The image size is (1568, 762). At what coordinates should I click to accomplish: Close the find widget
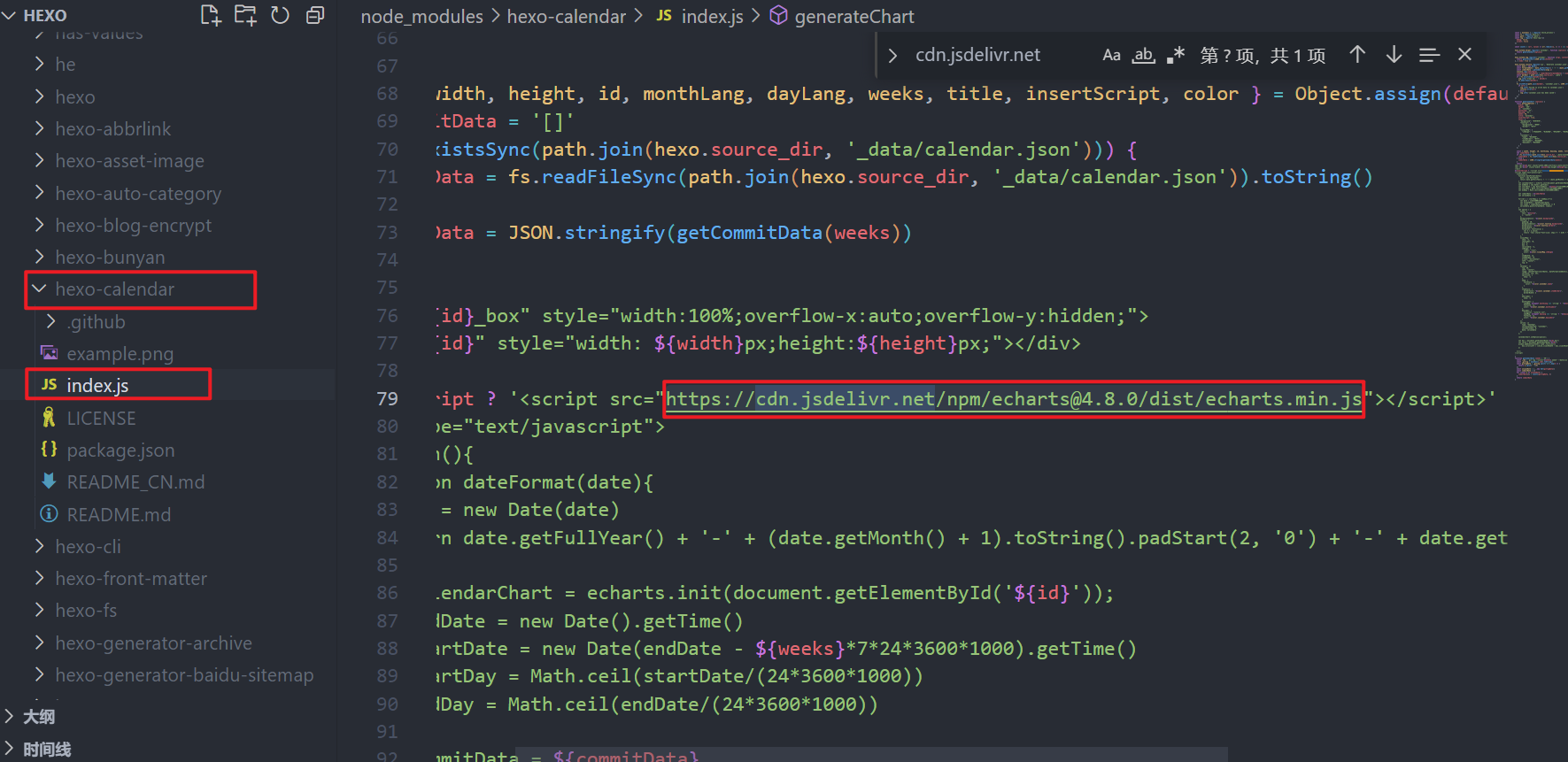[1465, 55]
